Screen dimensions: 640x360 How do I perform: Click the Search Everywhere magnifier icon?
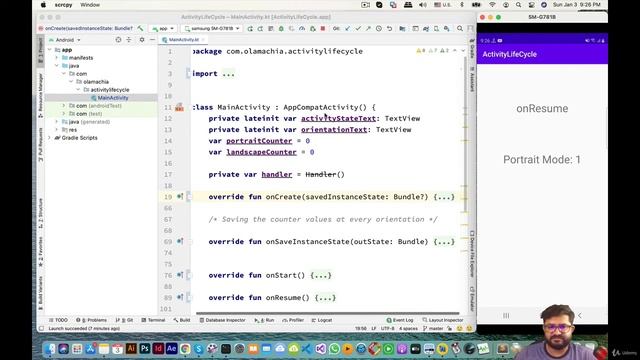(x=460, y=29)
